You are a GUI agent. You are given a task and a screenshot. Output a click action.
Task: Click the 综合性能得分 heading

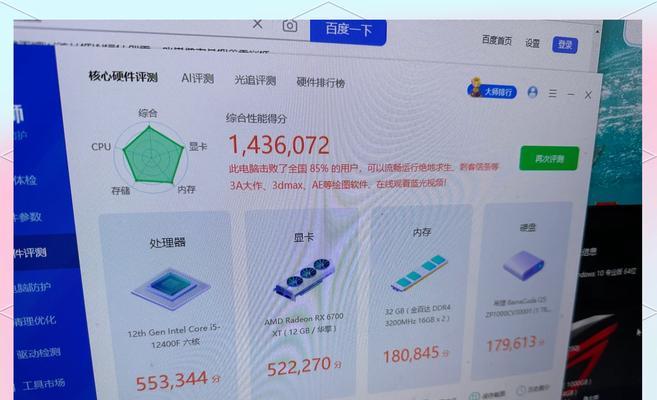(256, 119)
